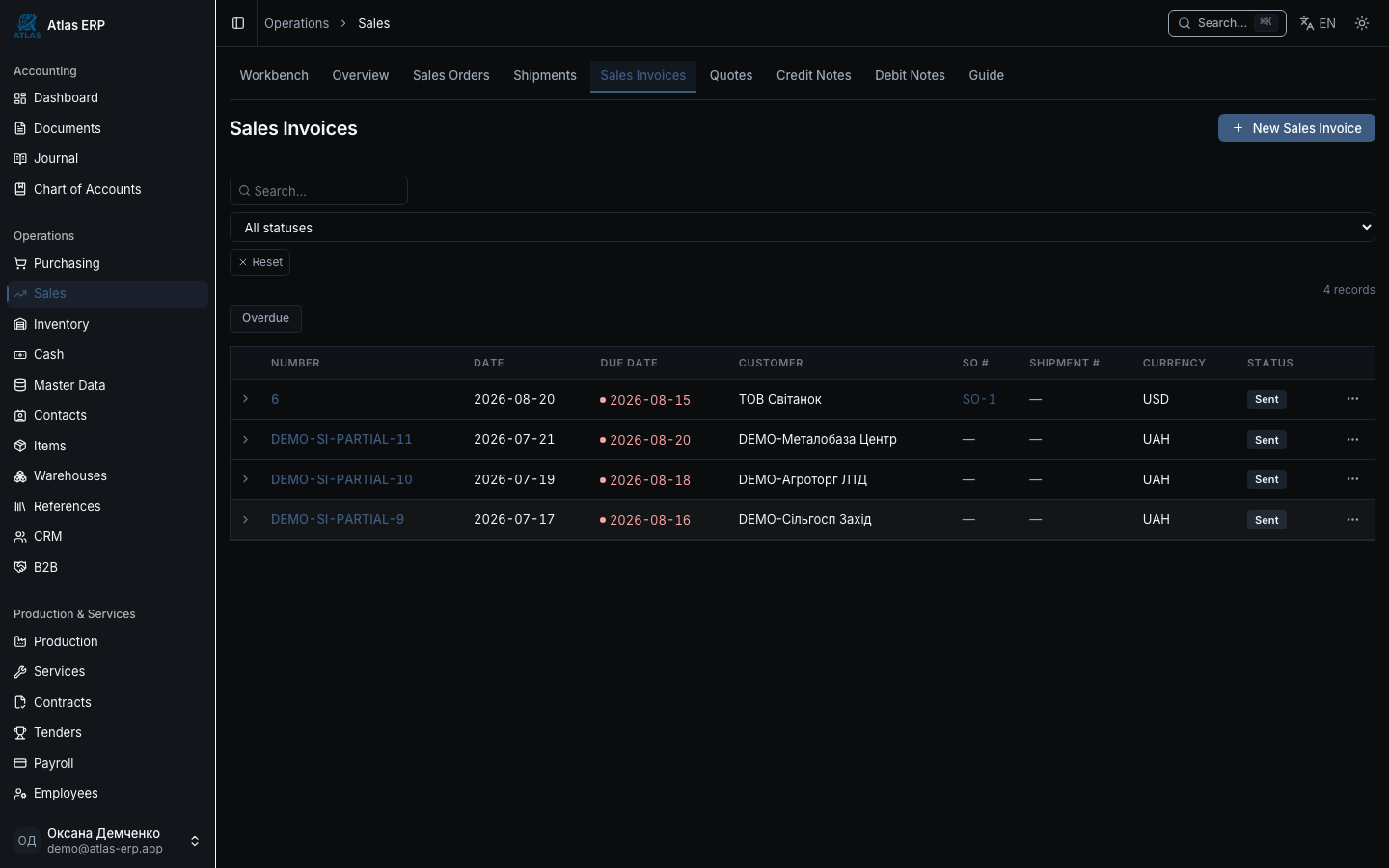Screen dimensions: 1389x868
Task: Toggle the sidebar collapse icon
Action: coord(238,23)
